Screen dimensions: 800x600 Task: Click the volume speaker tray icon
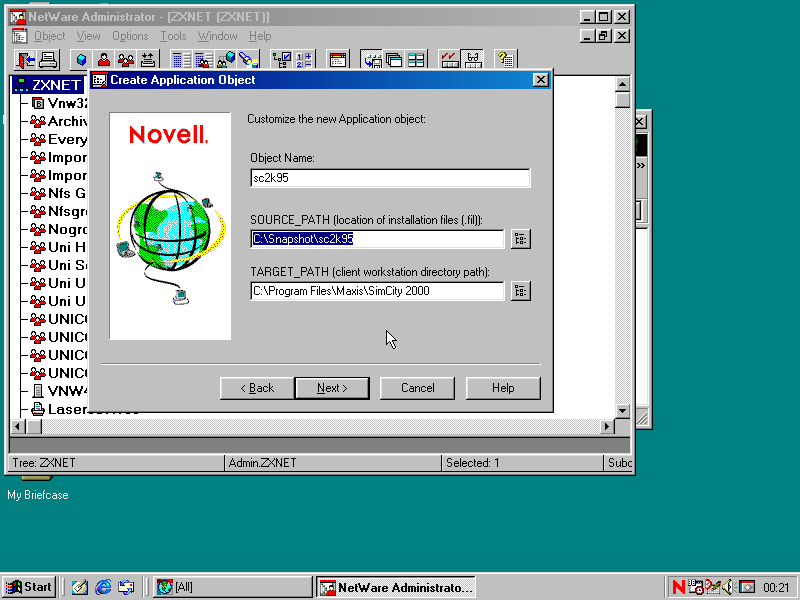pos(727,587)
